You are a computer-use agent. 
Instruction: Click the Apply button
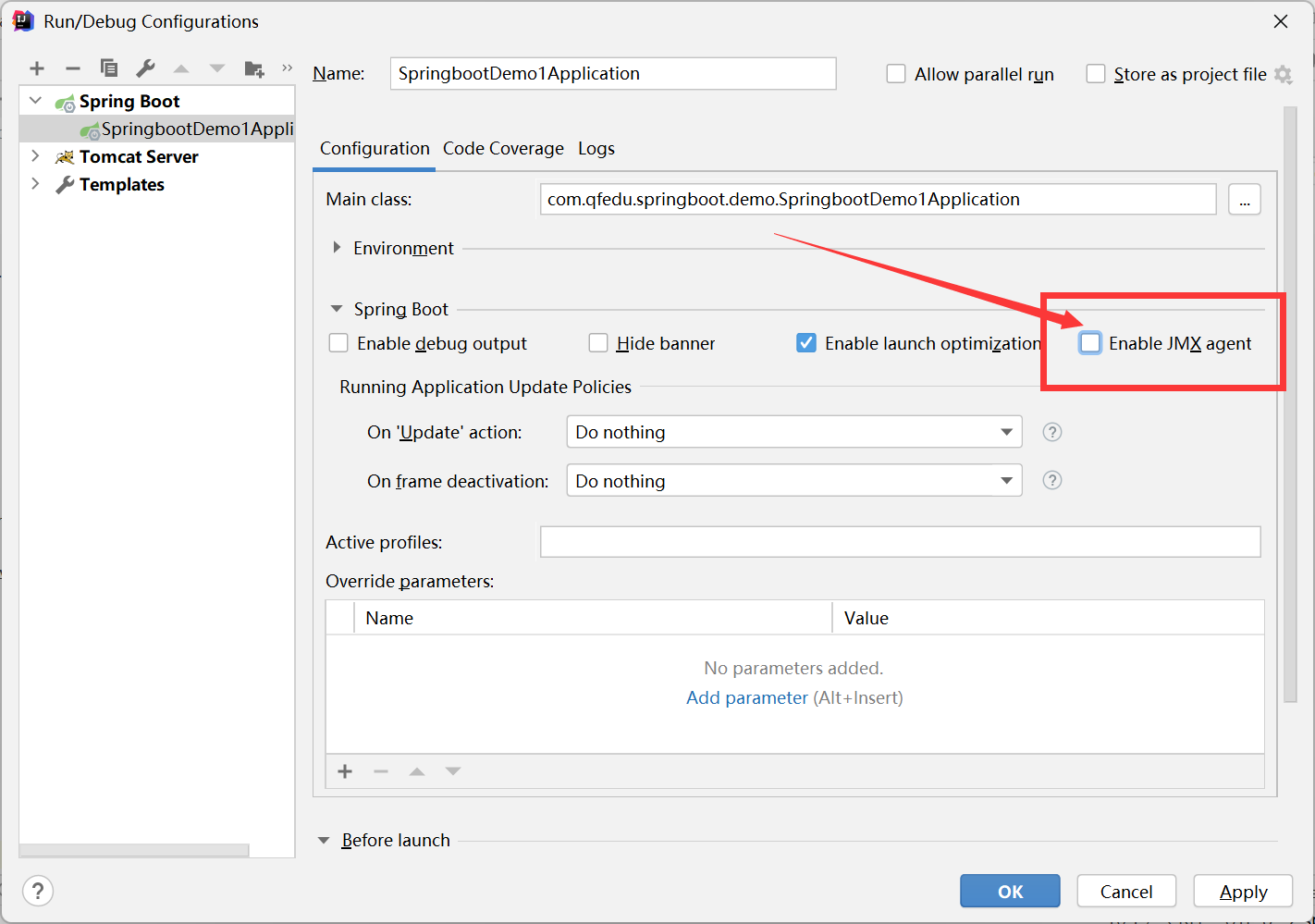1243,892
